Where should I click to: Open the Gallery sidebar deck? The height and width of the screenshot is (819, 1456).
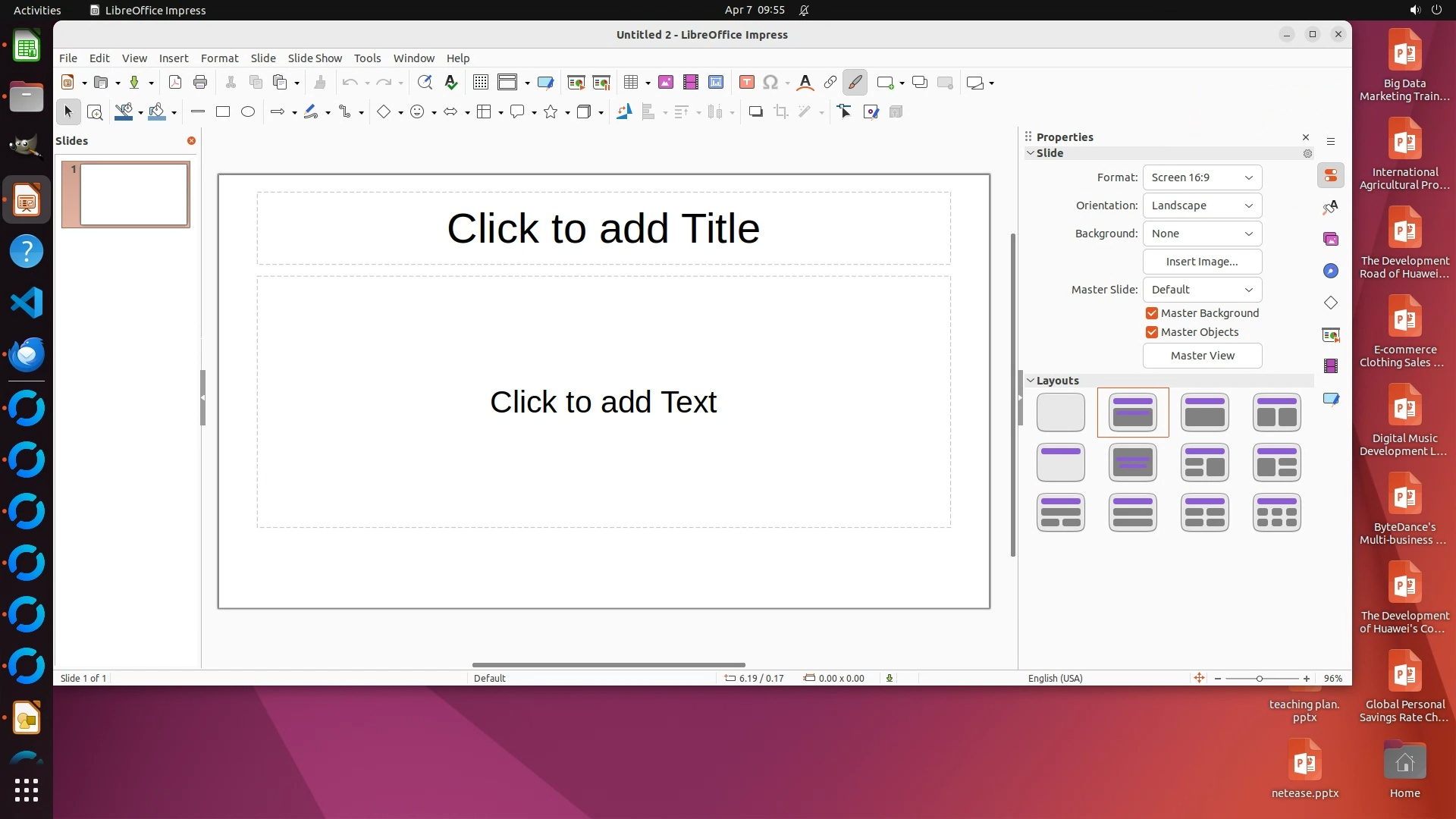coord(1331,239)
